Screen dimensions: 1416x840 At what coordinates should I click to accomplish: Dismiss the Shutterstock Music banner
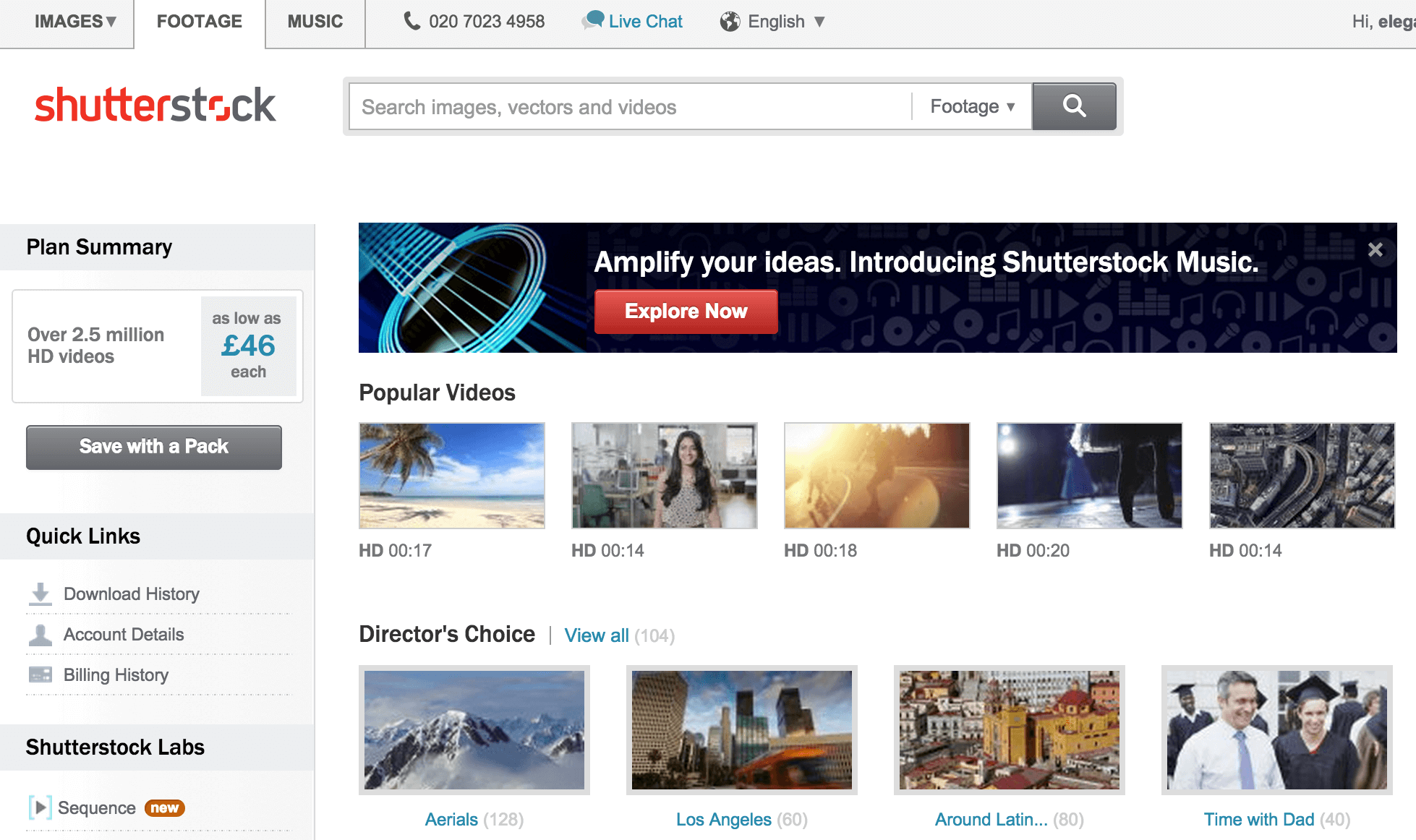coord(1374,249)
